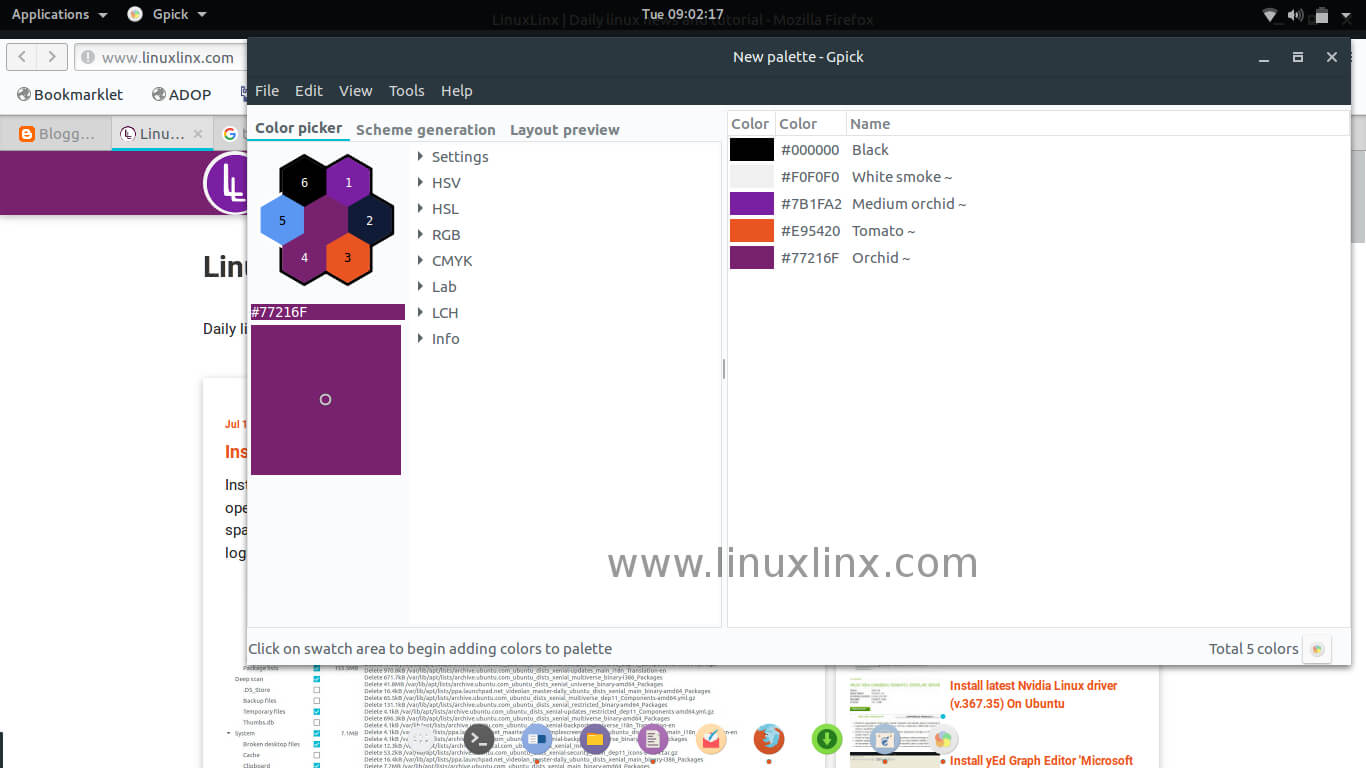
Task: Select hexagon segment 5 in color picker
Action: [282, 220]
